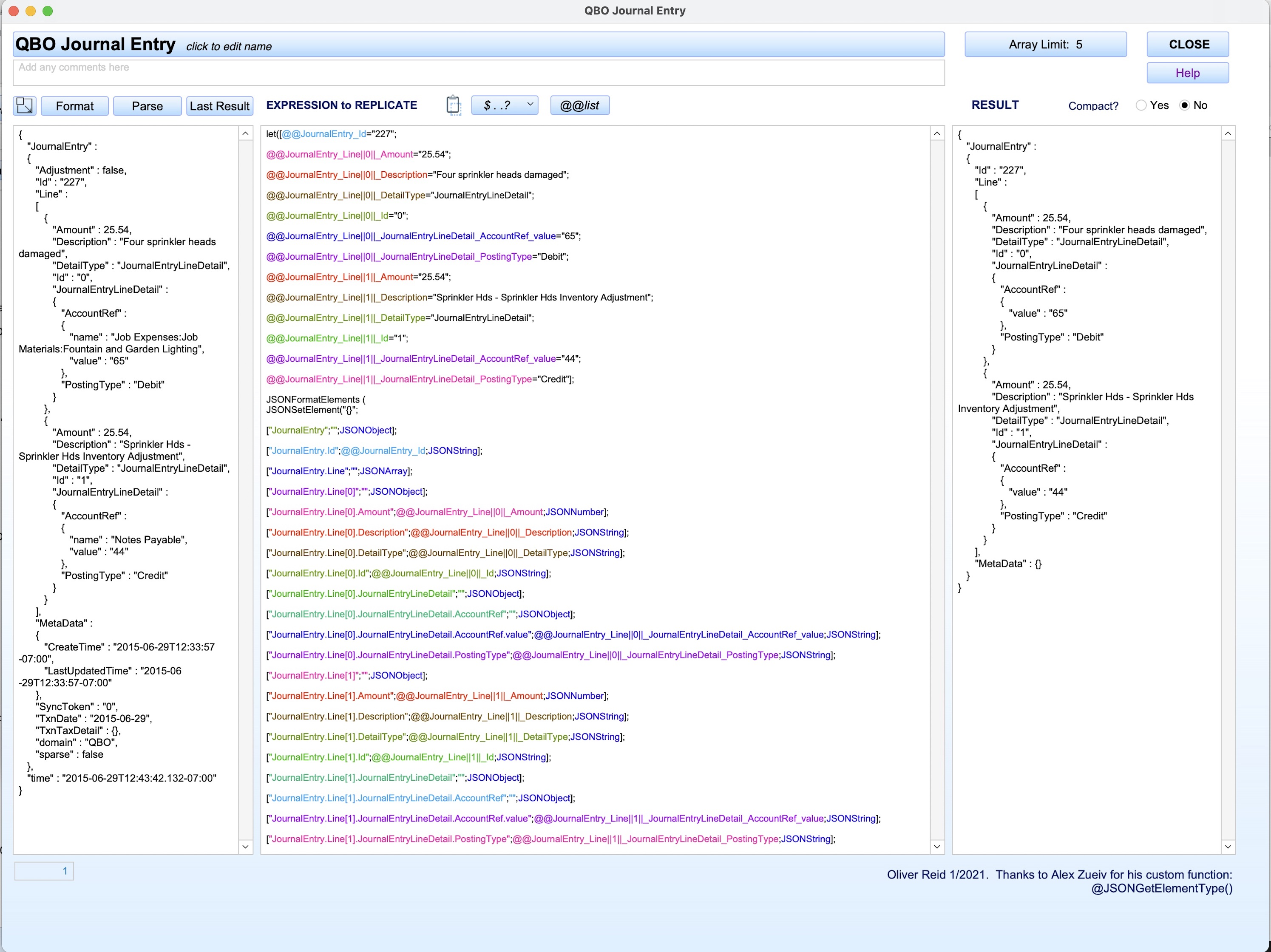Click the Compact? label

(1093, 106)
